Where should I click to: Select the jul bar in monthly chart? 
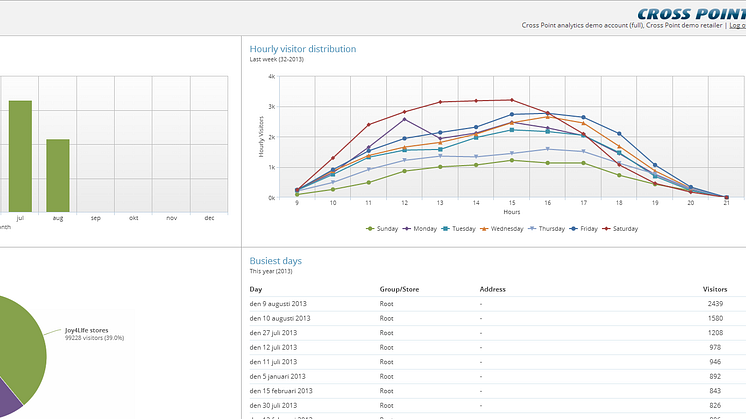coord(20,156)
